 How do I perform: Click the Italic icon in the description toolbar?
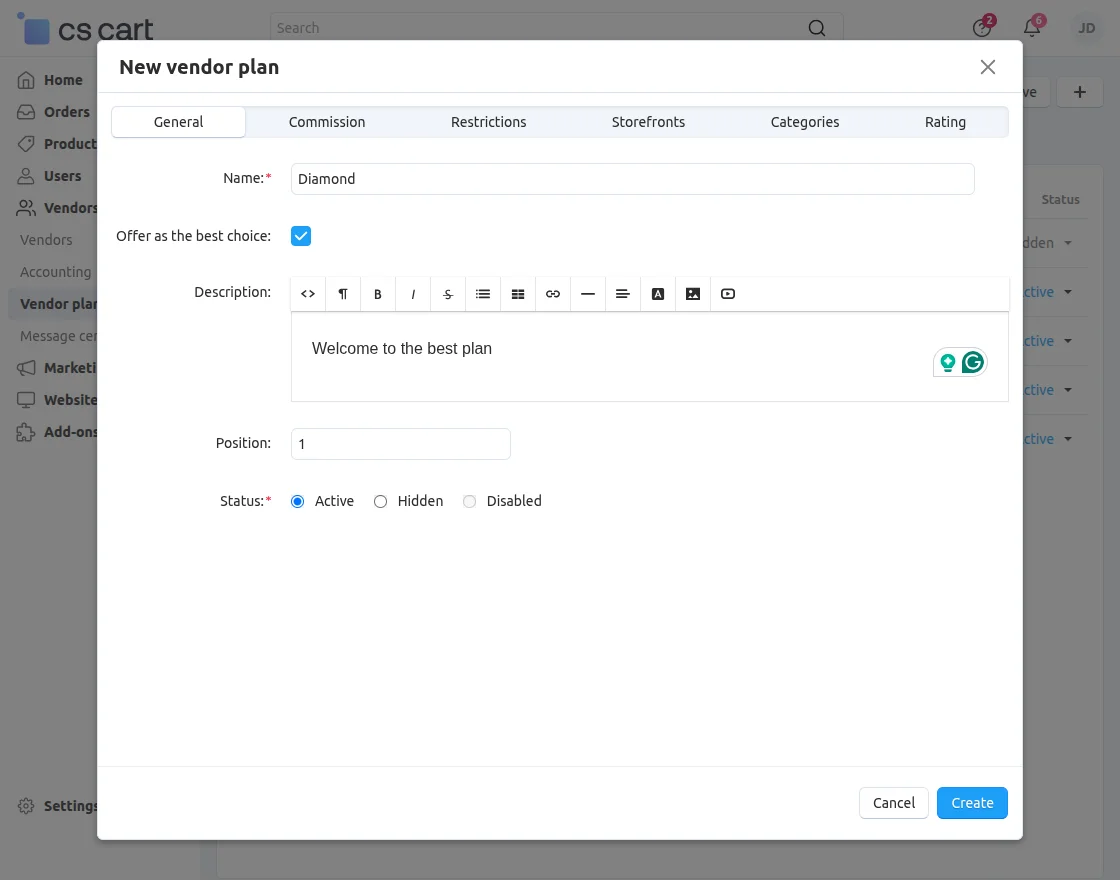[413, 293]
